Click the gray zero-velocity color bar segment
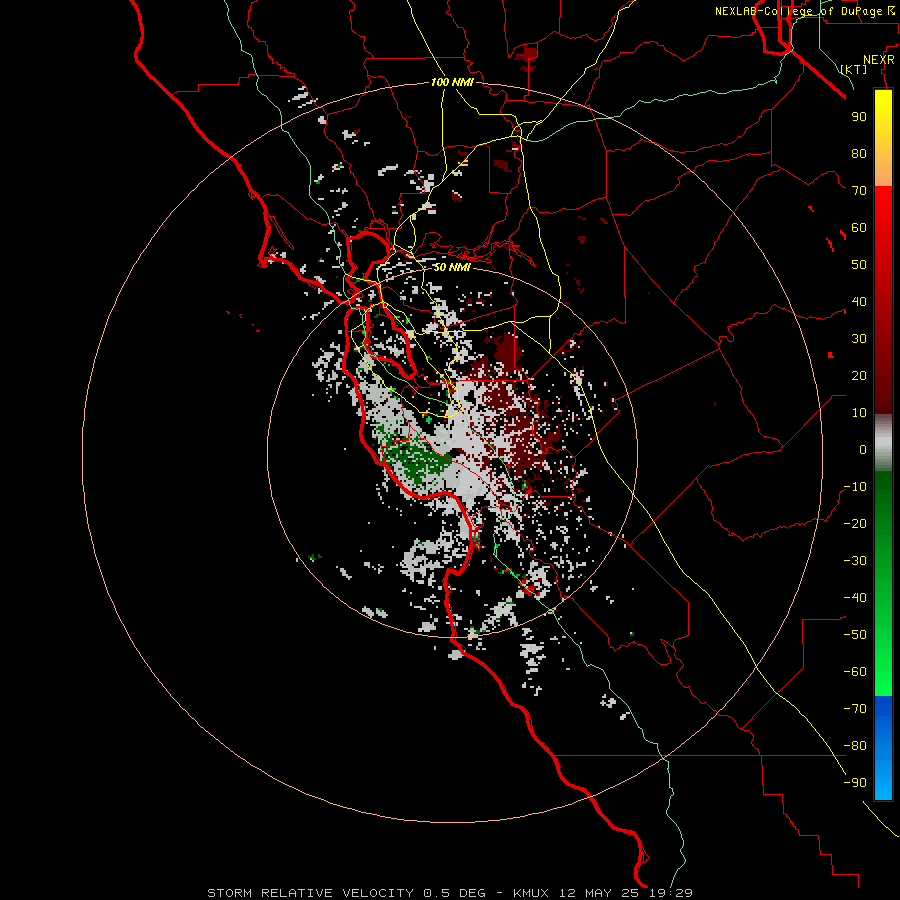This screenshot has height=900, width=900. click(883, 443)
